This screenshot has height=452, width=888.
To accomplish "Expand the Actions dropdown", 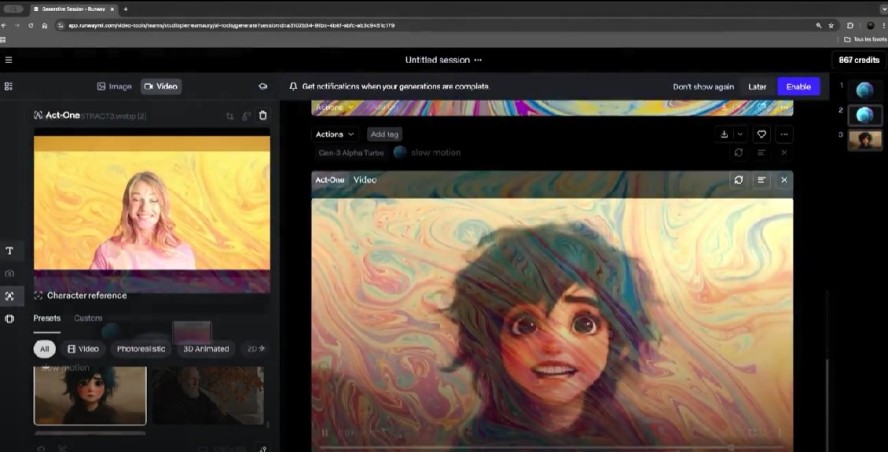I will tap(335, 134).
